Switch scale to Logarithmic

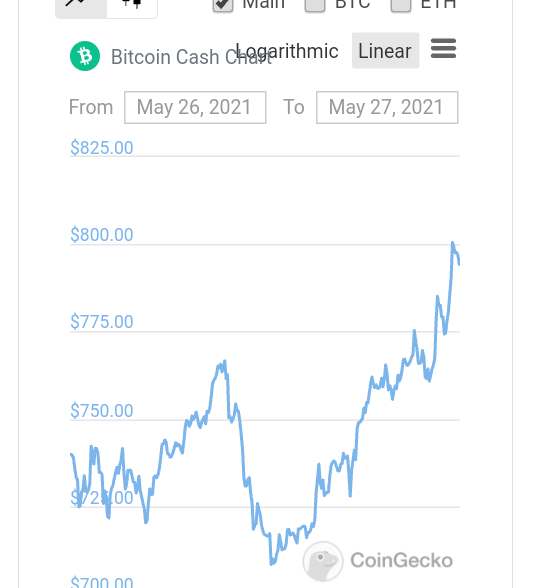pyautogui.click(x=287, y=51)
